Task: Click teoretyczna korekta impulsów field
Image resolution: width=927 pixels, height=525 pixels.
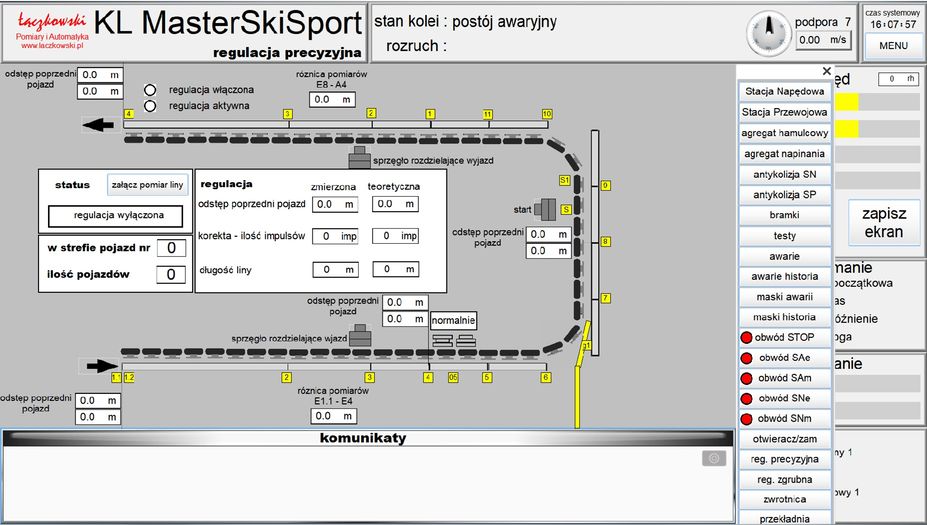Action: pyautogui.click(x=396, y=236)
